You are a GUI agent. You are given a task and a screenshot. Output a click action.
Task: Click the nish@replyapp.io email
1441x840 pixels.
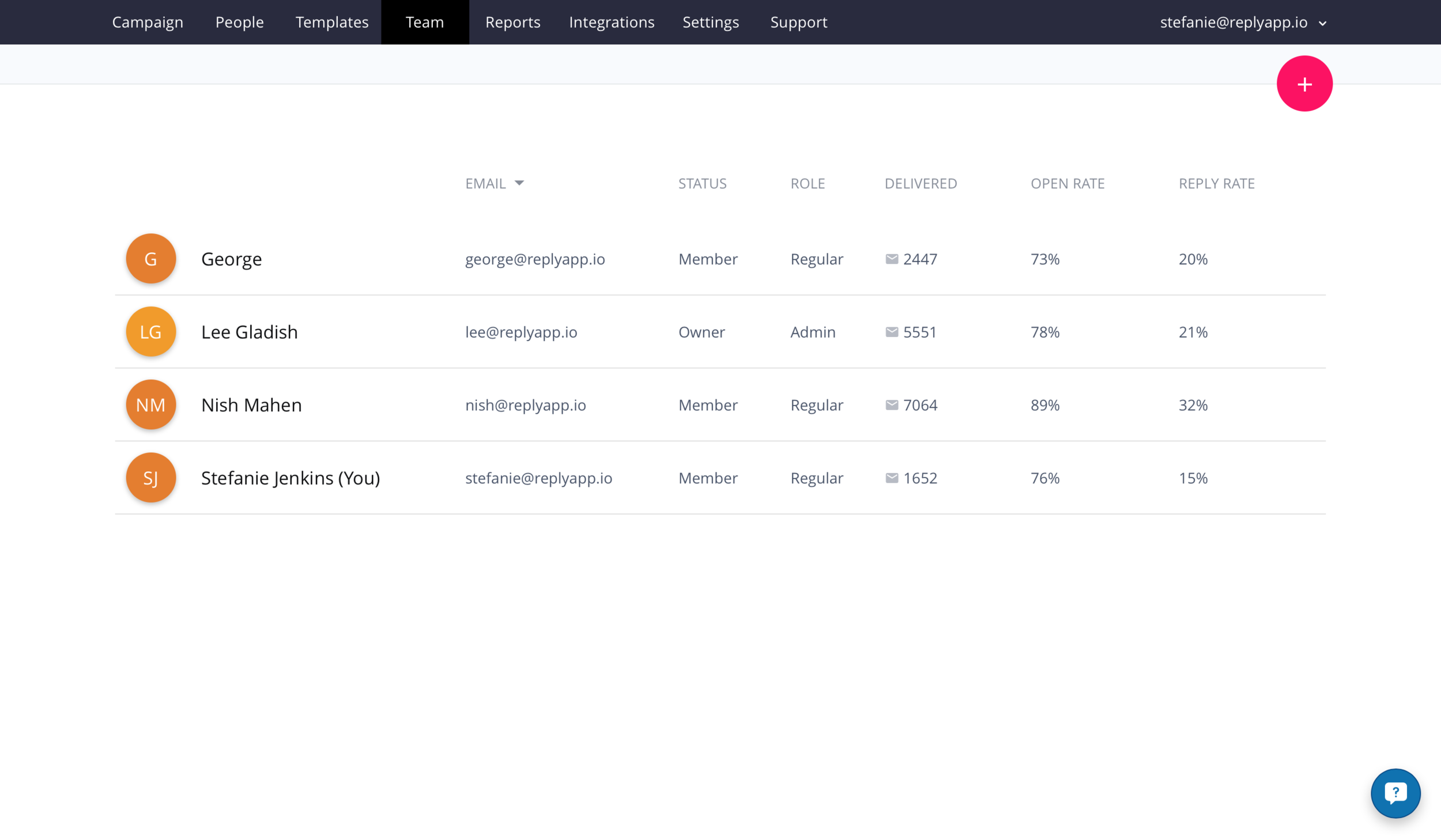pyautogui.click(x=526, y=406)
